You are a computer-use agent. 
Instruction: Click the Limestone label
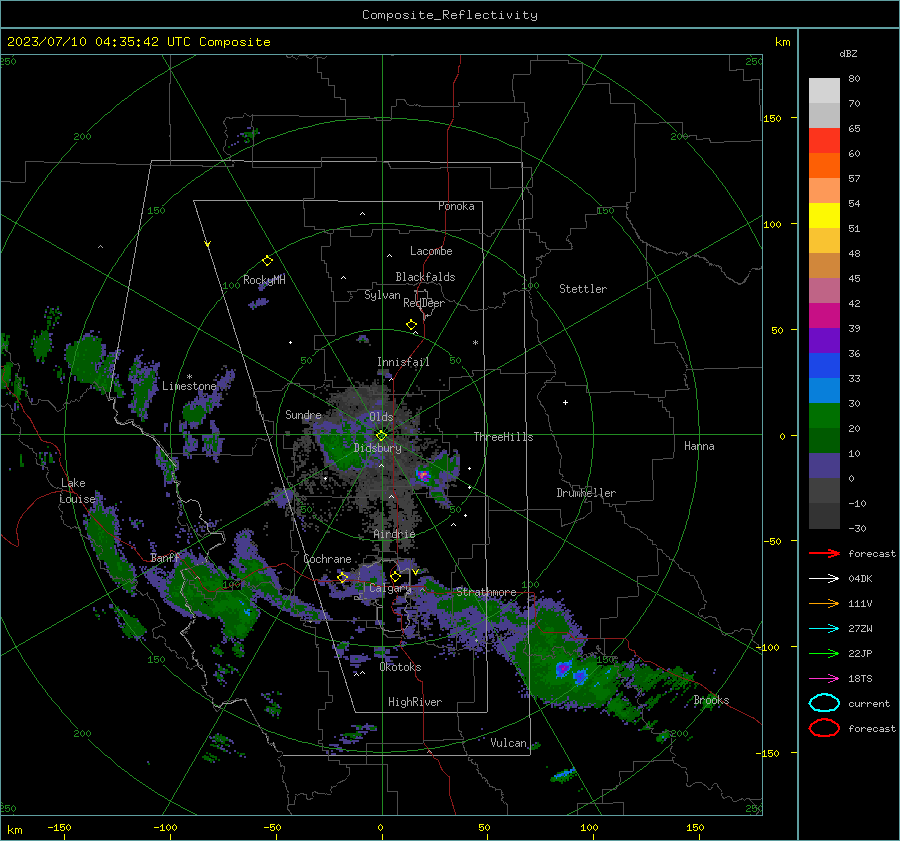click(189, 386)
